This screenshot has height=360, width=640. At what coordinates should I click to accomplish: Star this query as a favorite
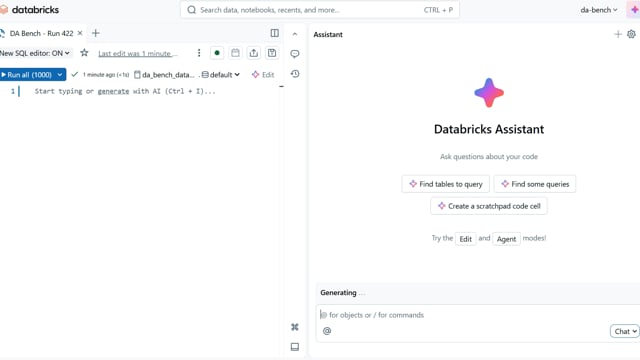(x=84, y=53)
